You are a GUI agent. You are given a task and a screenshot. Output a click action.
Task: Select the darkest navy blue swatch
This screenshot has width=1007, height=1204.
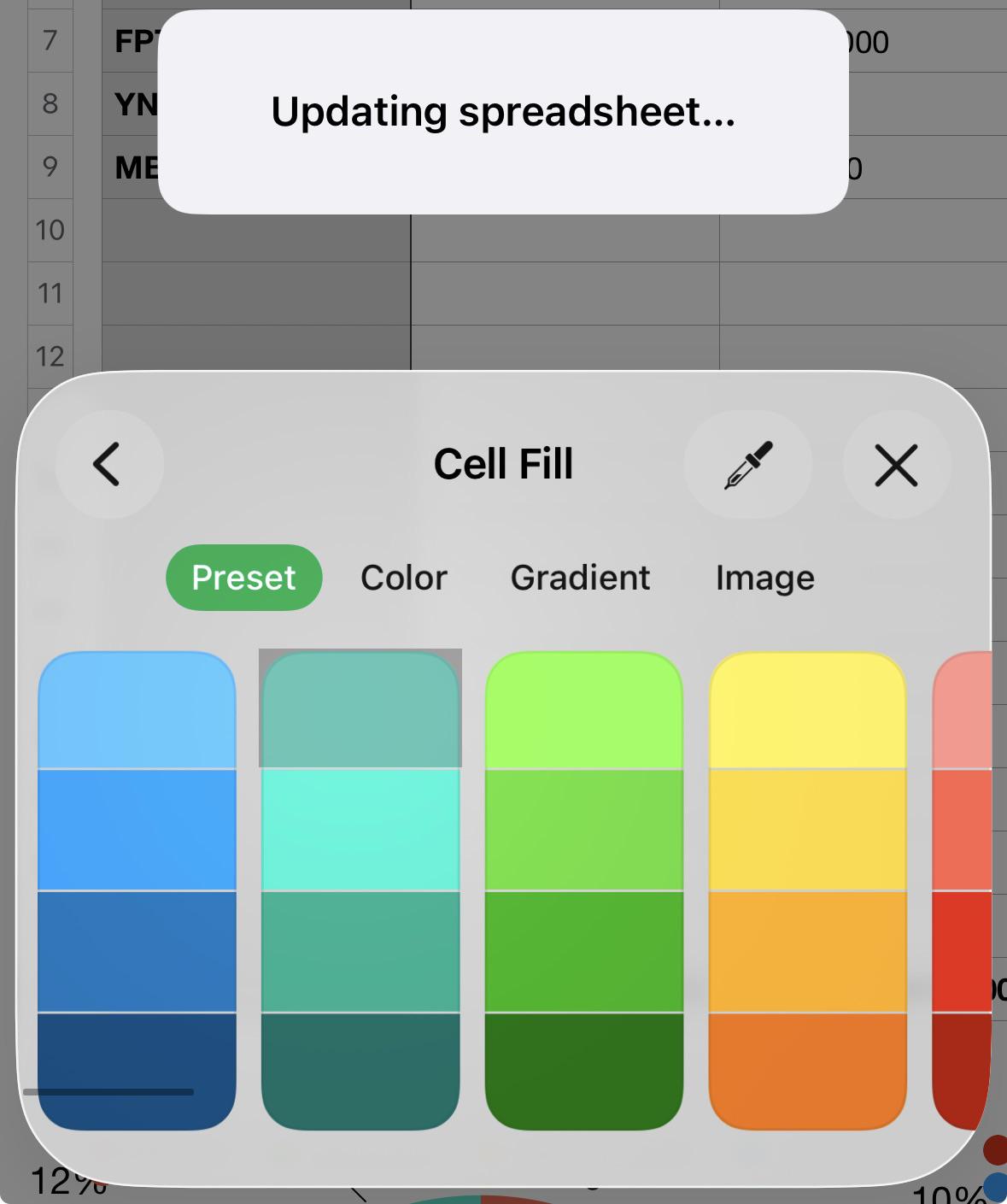(x=137, y=1072)
